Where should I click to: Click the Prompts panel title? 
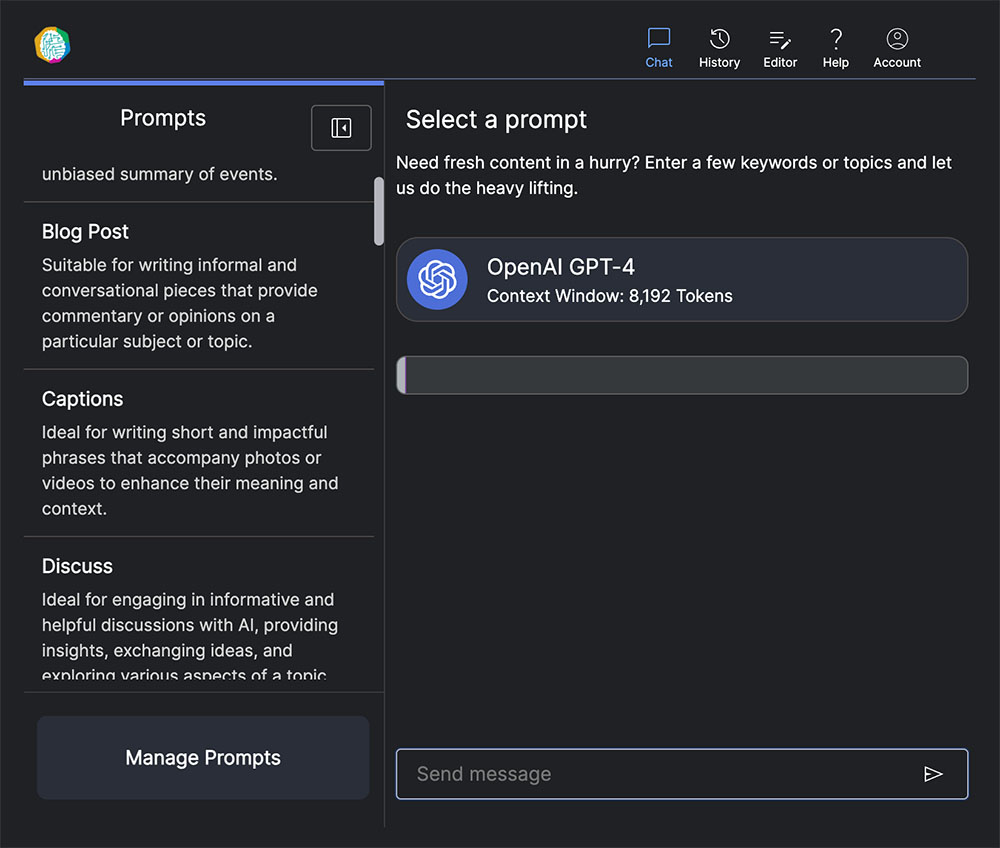coord(163,118)
